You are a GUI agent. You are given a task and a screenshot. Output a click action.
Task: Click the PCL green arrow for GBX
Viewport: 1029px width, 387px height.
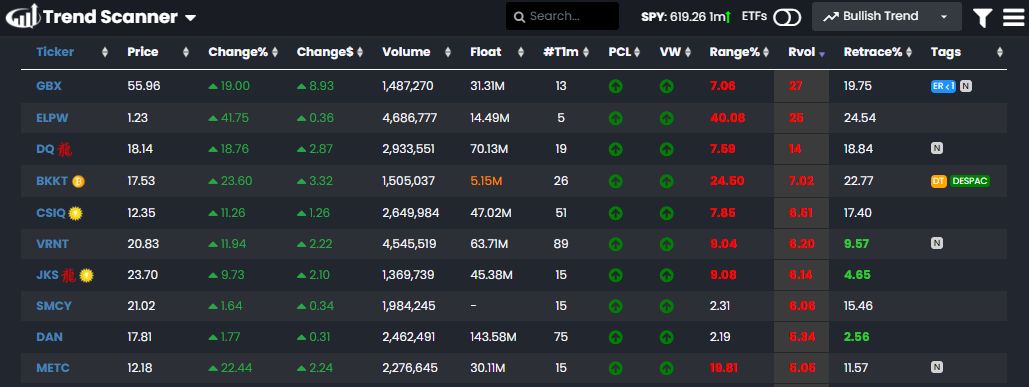click(x=616, y=86)
